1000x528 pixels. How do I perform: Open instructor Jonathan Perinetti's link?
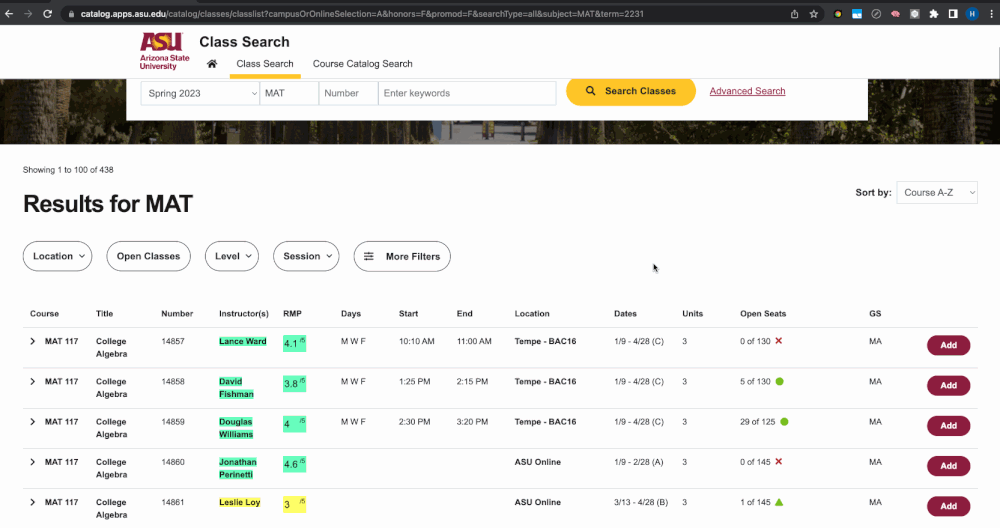[x=237, y=468]
